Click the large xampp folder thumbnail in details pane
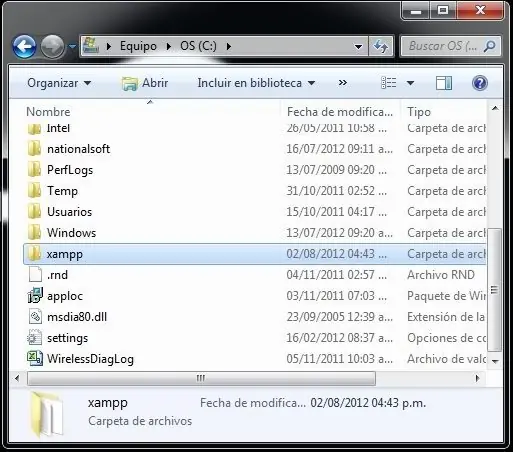This screenshot has height=452, width=513. click(x=46, y=414)
